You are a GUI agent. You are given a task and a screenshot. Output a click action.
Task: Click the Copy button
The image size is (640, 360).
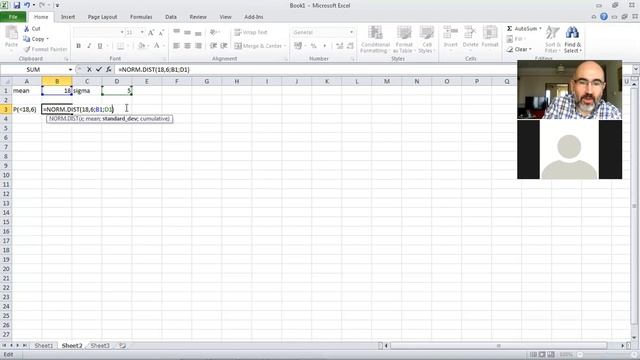[x=33, y=39]
